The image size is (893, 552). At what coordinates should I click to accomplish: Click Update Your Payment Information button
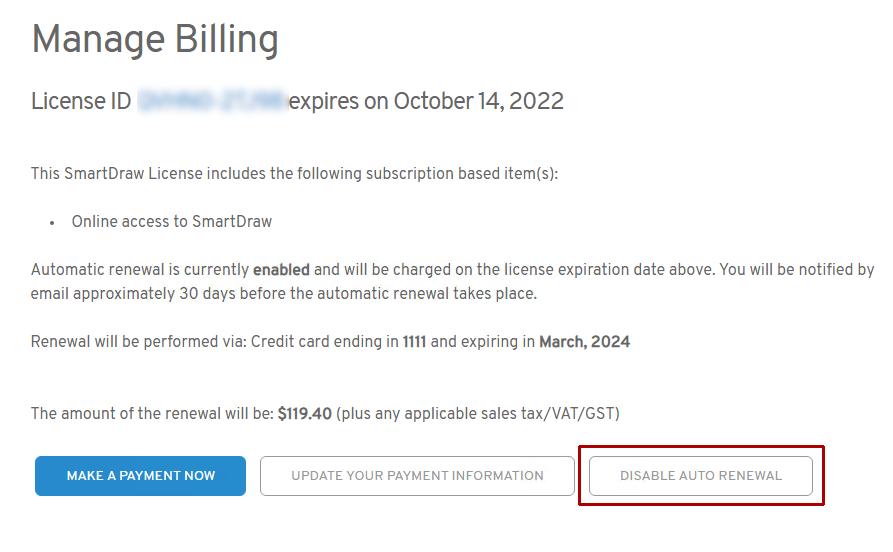(417, 476)
